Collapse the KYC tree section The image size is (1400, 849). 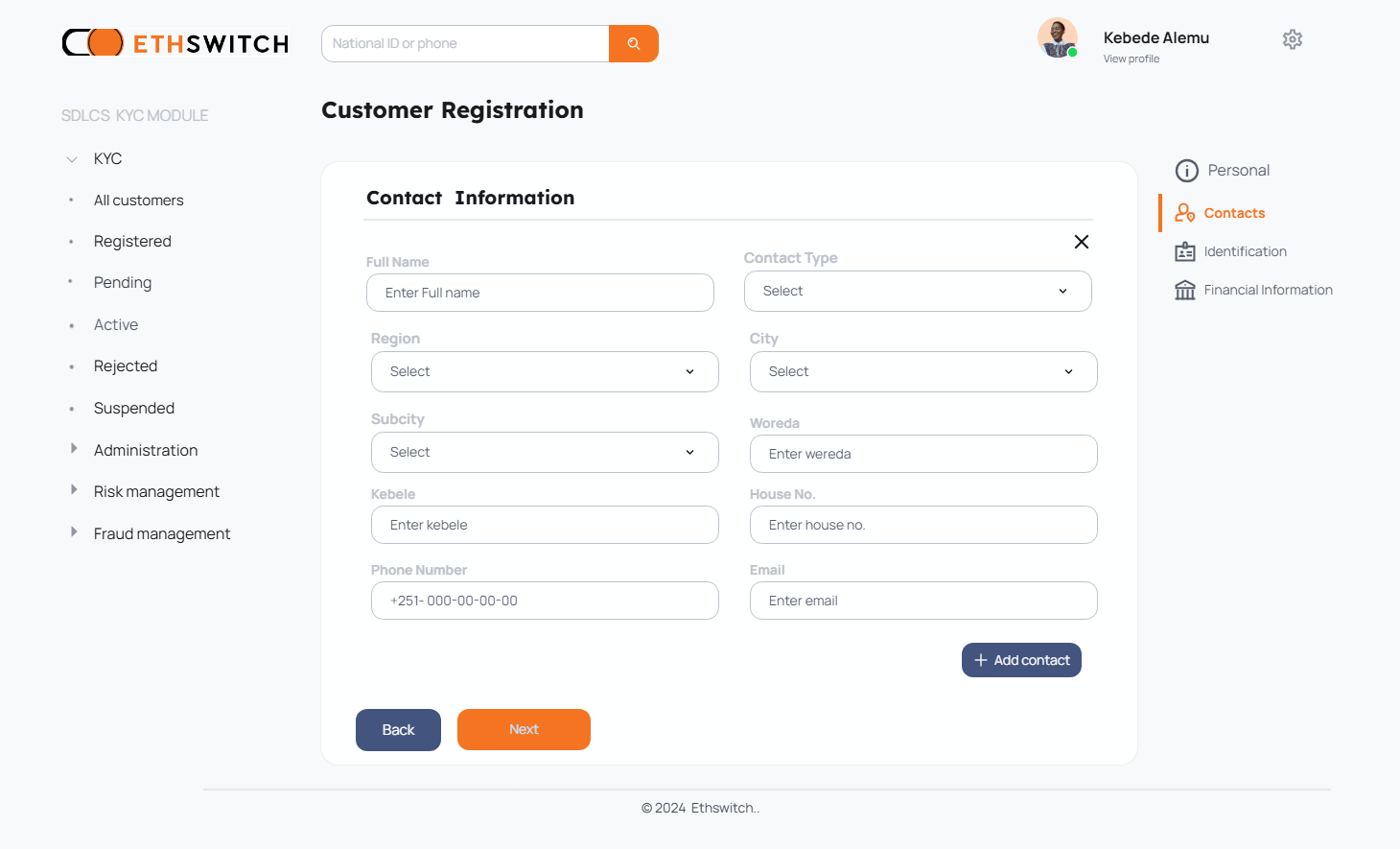tap(72, 159)
